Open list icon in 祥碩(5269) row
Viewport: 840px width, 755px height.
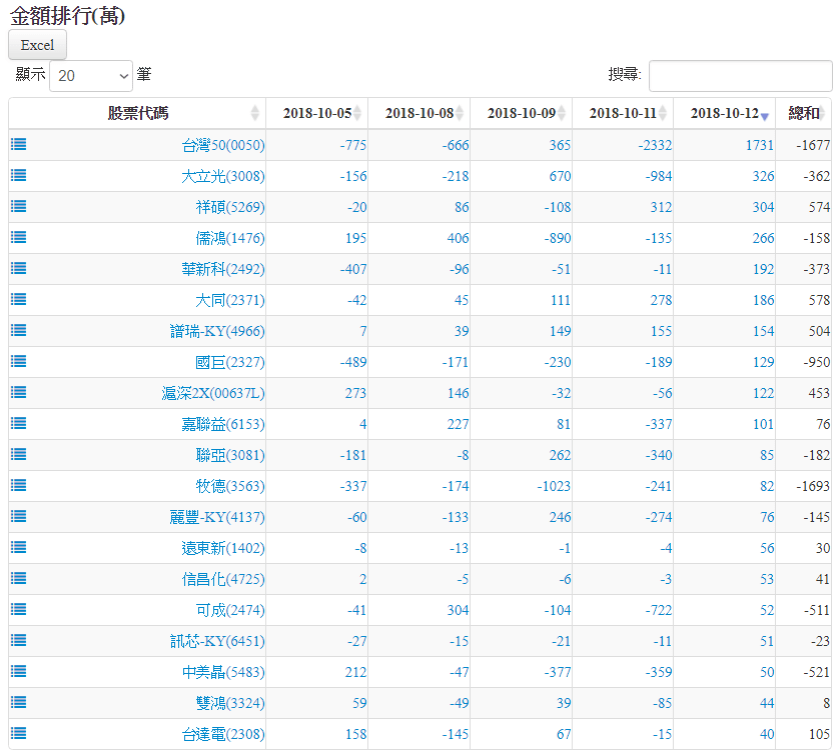(19, 206)
